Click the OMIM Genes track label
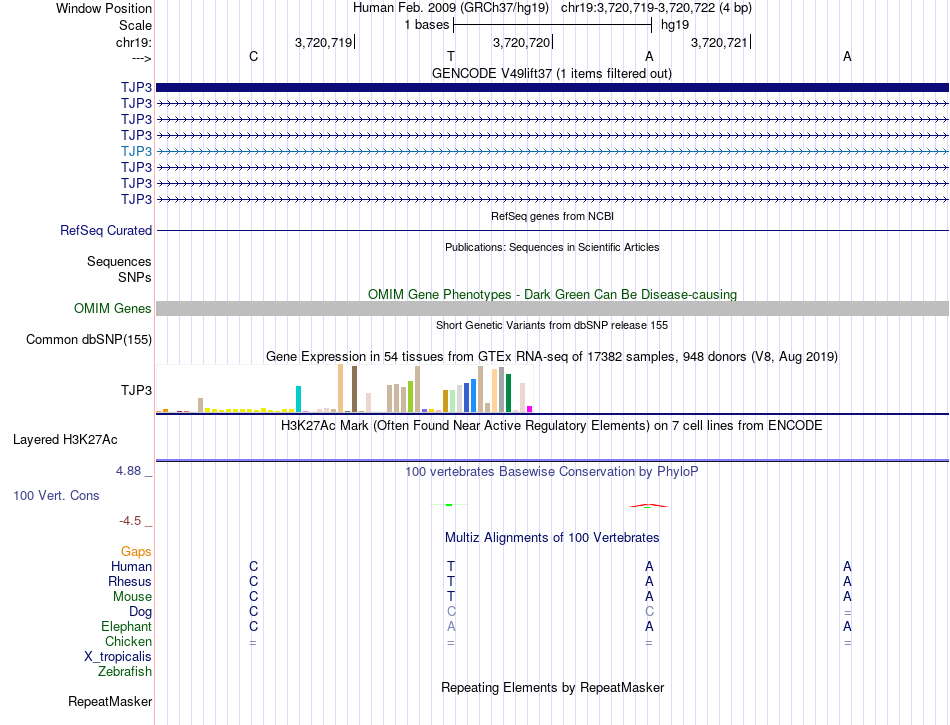 [x=113, y=309]
